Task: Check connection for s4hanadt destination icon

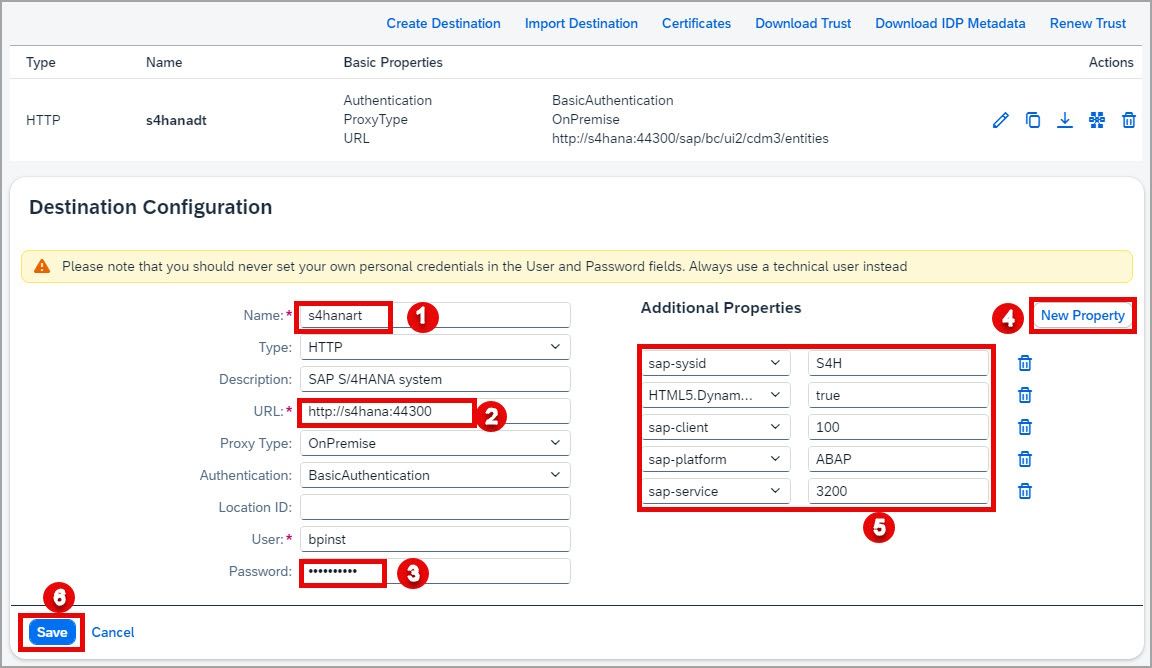Action: [x=1097, y=120]
